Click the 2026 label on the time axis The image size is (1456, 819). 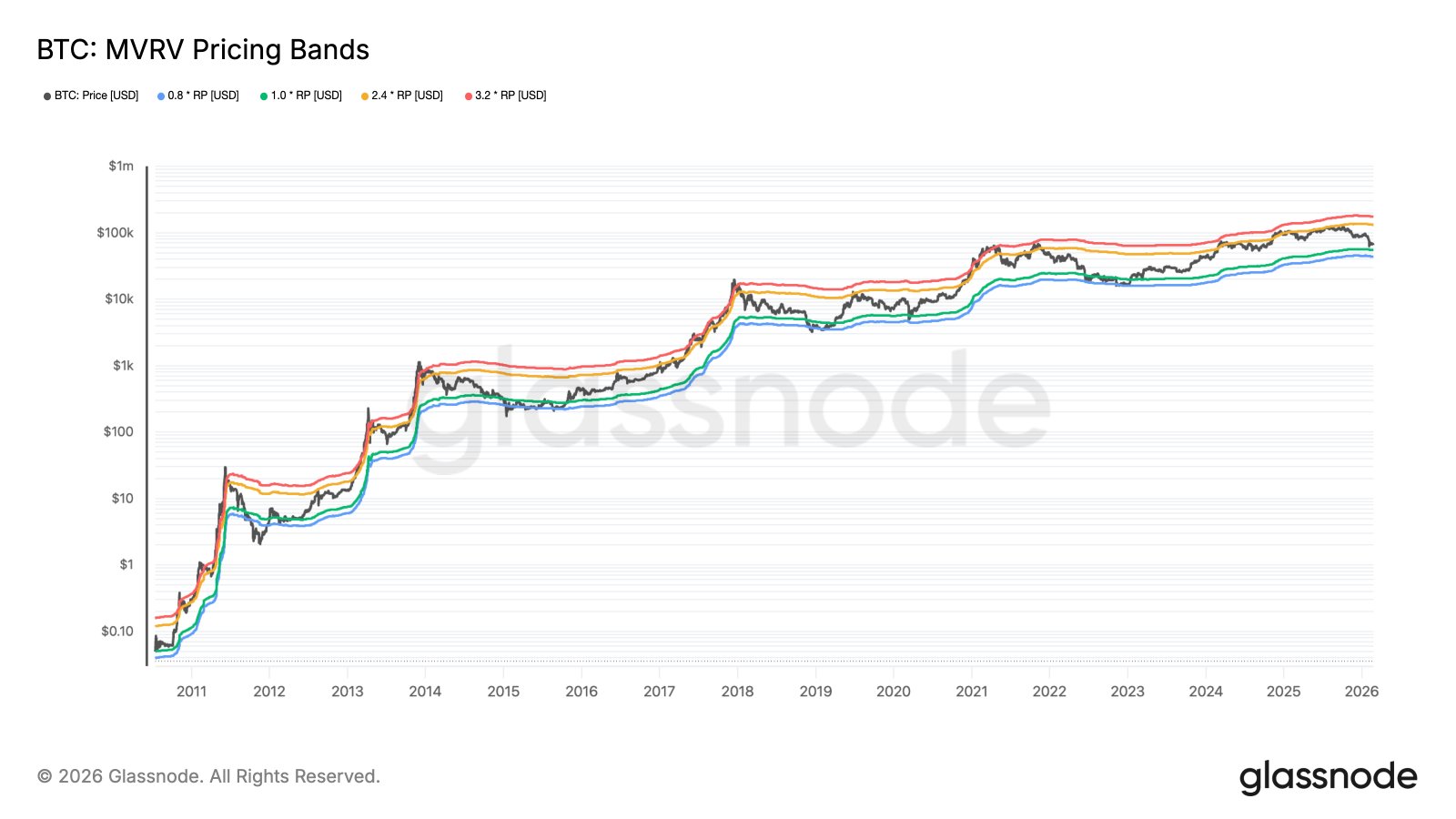[x=1361, y=692]
